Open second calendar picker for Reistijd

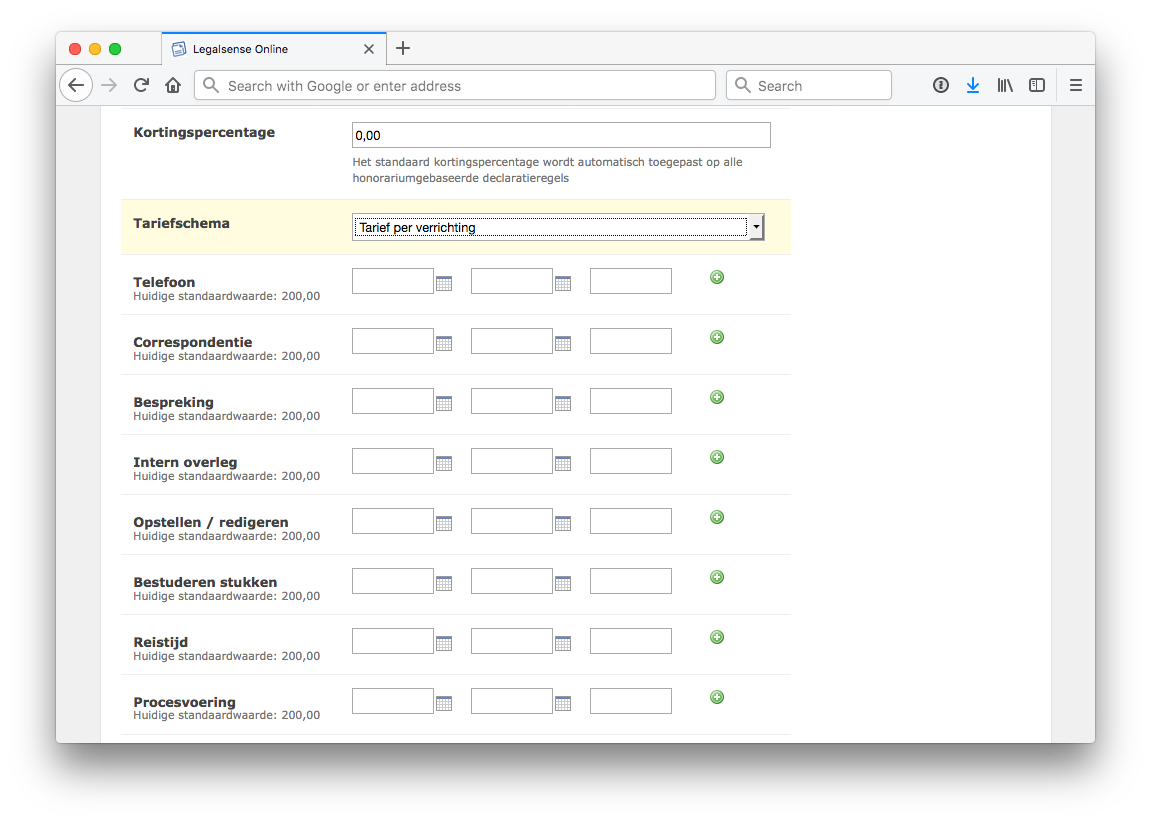(x=563, y=644)
